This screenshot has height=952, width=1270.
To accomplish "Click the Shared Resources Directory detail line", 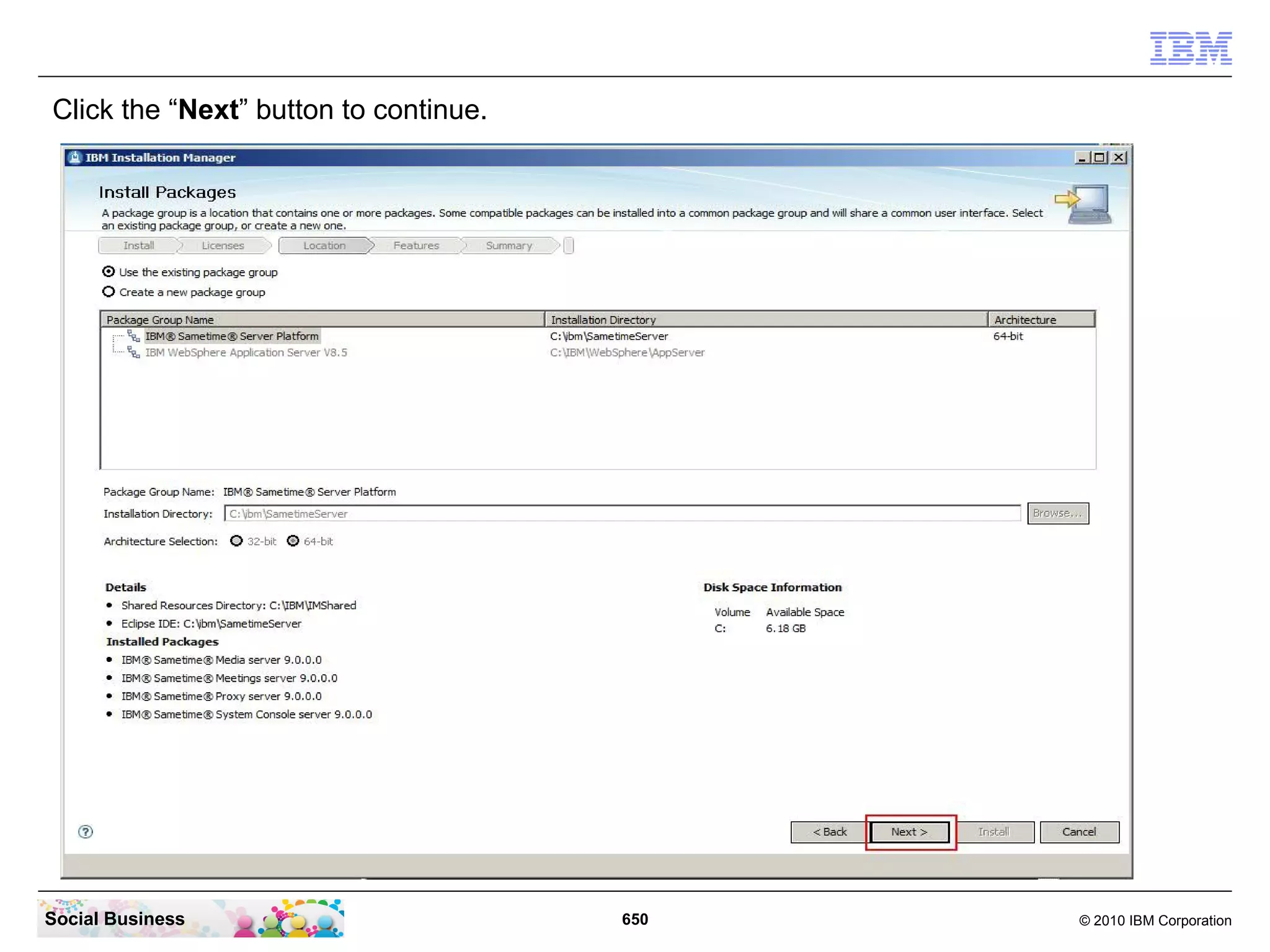I will point(239,606).
